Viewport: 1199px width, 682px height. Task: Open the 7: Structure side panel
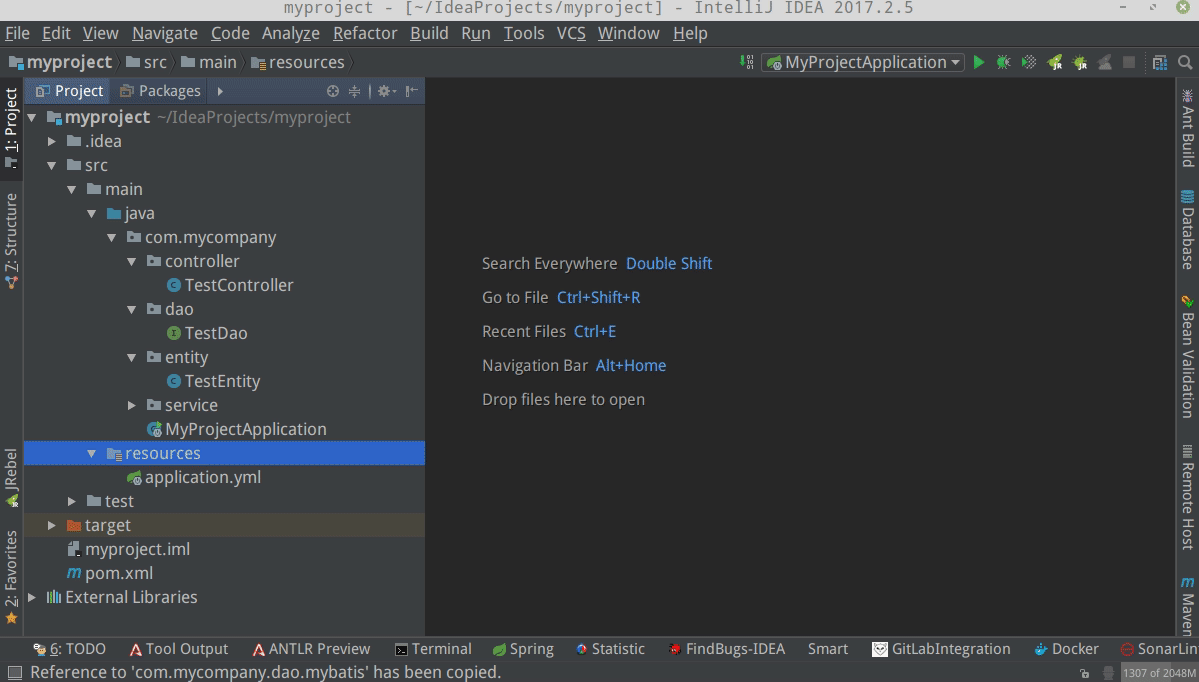11,241
